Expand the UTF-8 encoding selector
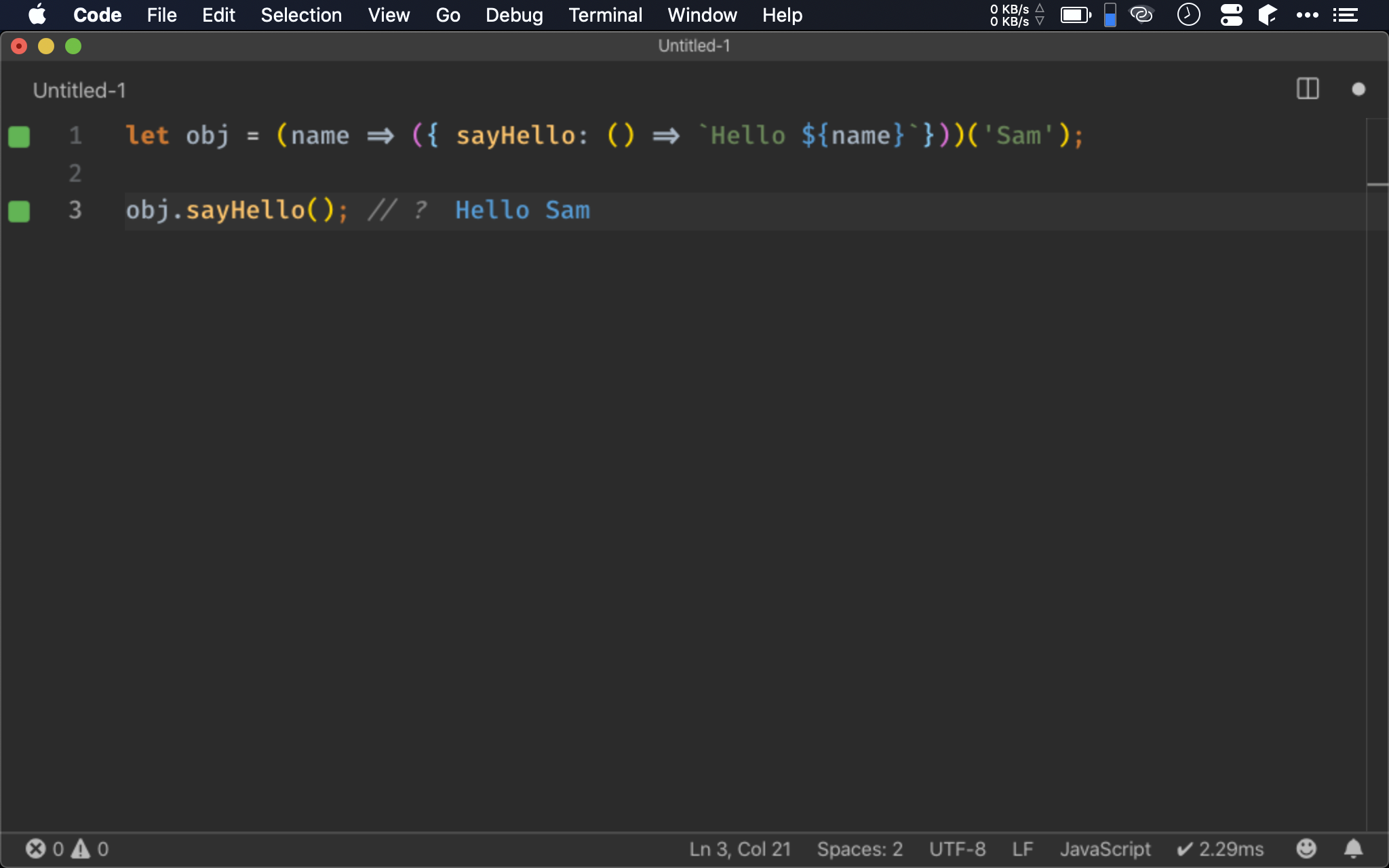This screenshot has width=1389, height=868. coord(958,848)
